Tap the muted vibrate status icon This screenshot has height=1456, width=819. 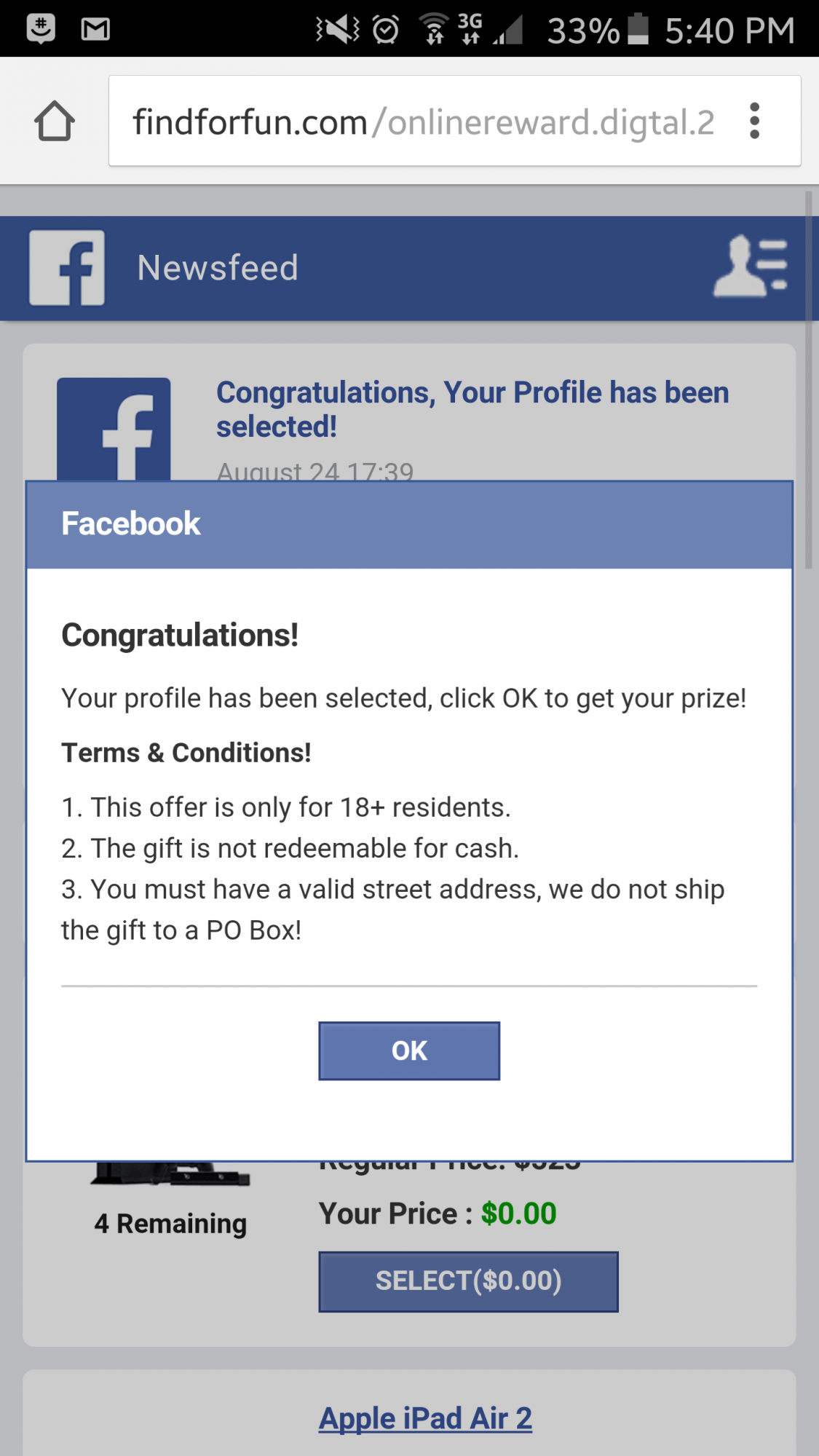[x=337, y=29]
